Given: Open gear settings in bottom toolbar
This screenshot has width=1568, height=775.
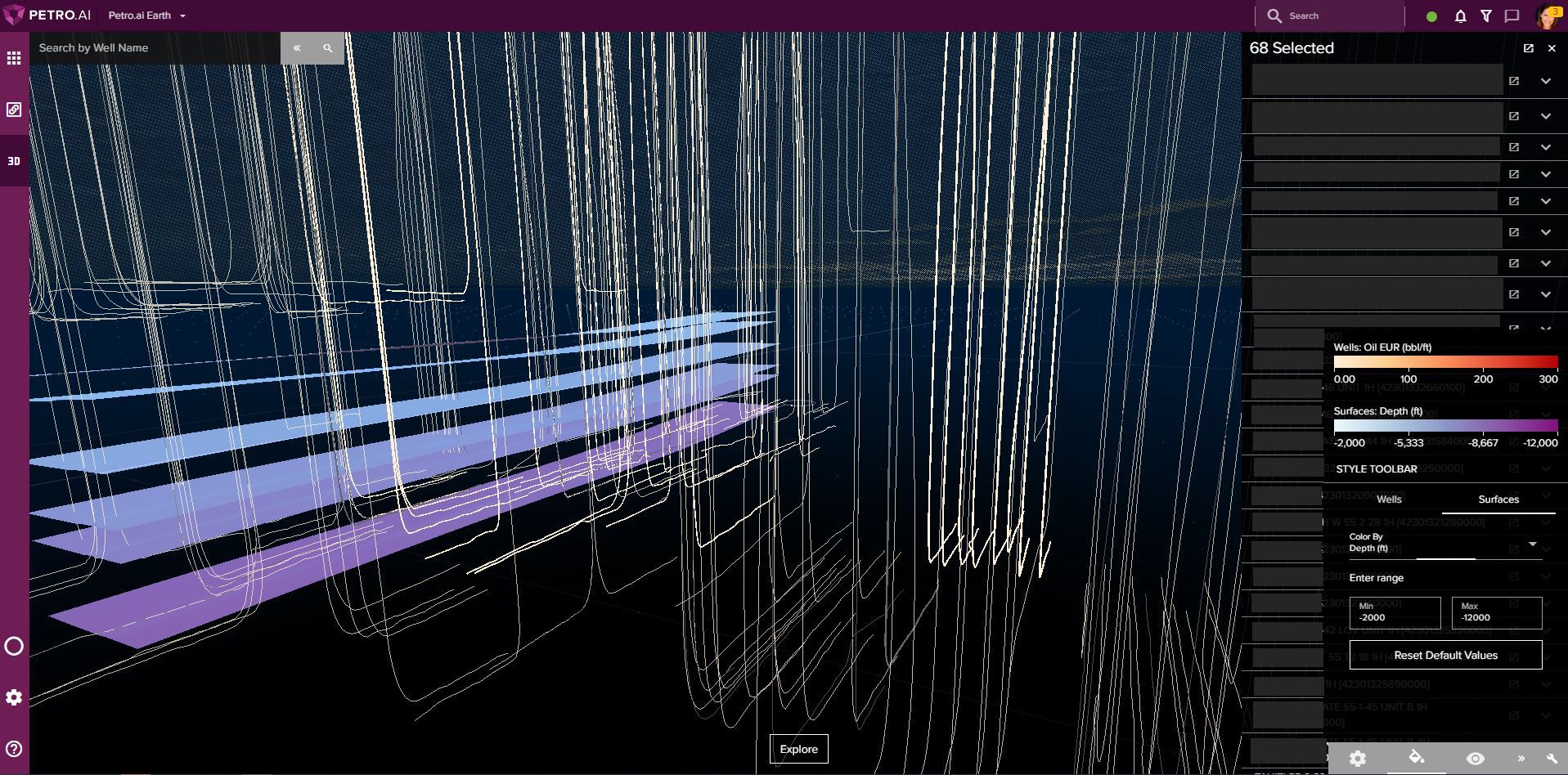Looking at the screenshot, I should 1358,759.
